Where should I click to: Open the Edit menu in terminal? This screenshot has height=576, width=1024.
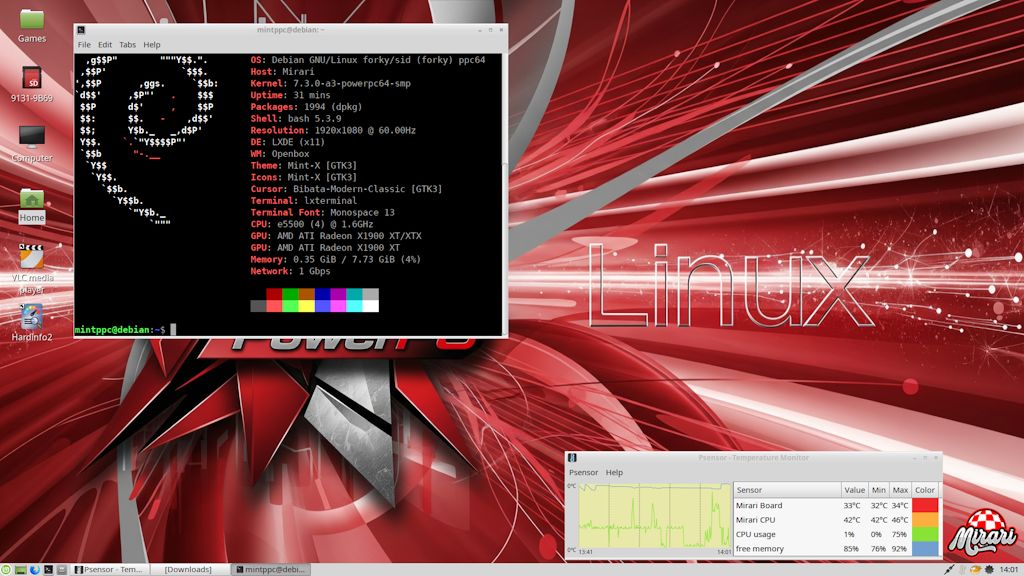tap(104, 44)
